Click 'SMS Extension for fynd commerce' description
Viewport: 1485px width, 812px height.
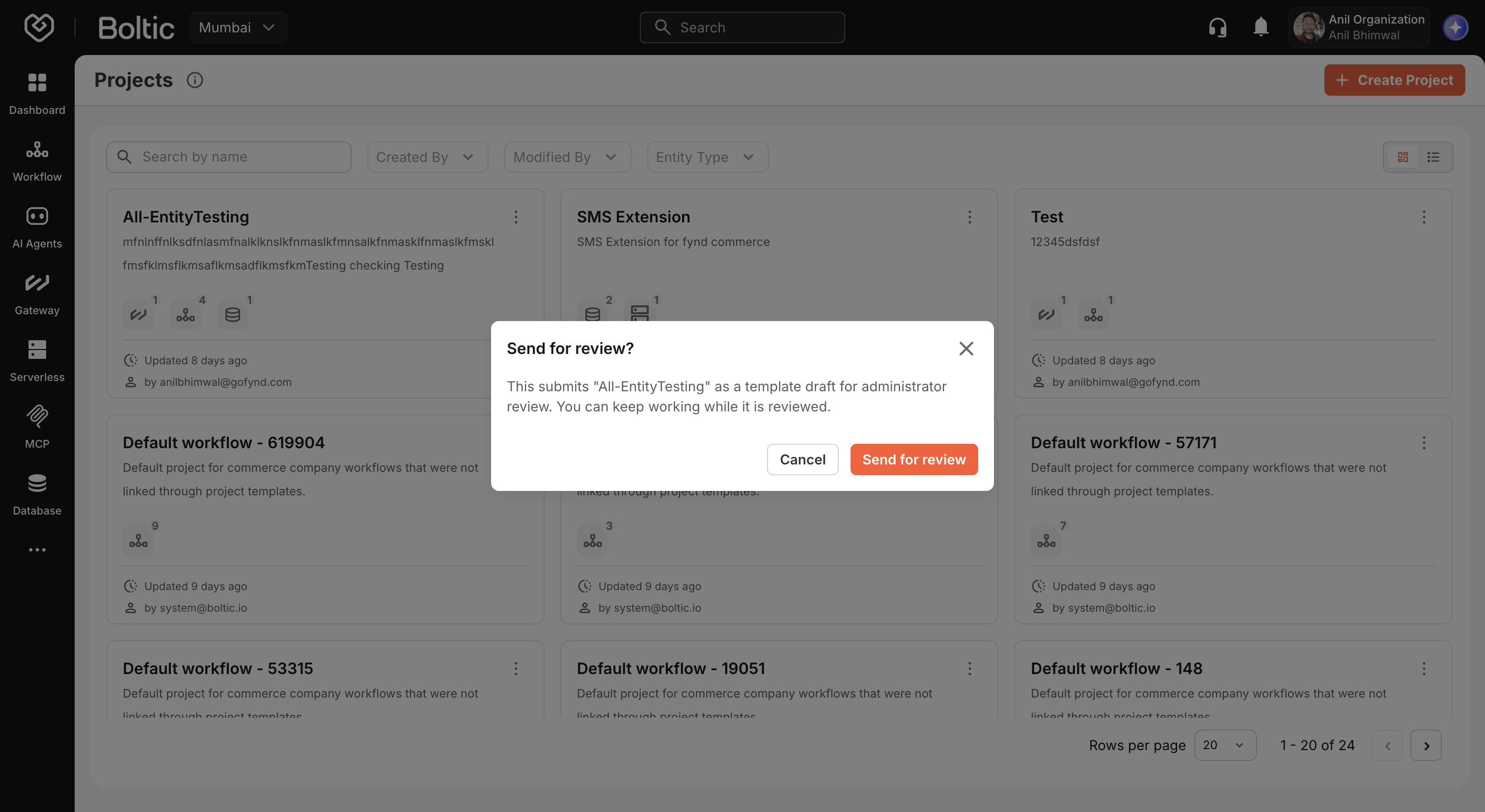click(x=673, y=242)
